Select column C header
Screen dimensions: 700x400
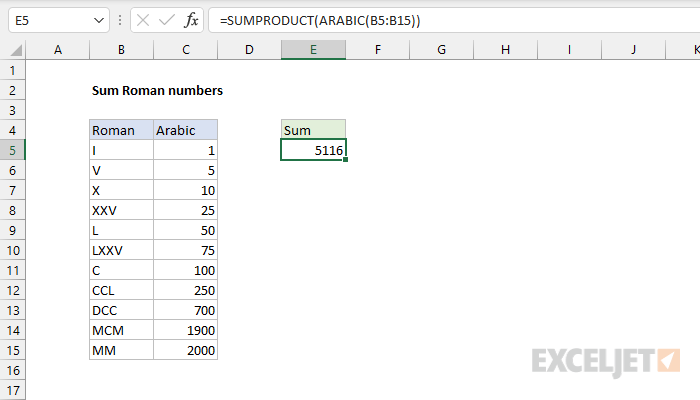coord(186,50)
